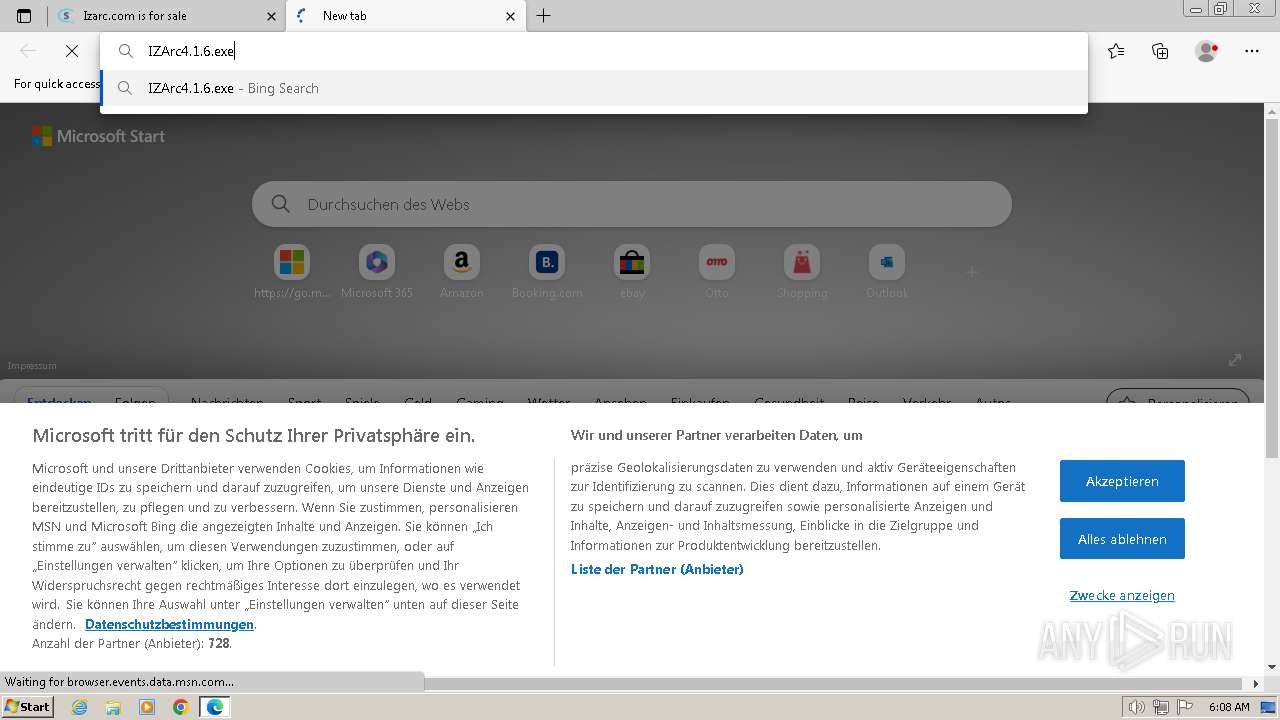Open the ebay quick link
Screen dimensions: 1280x720
coord(632,272)
